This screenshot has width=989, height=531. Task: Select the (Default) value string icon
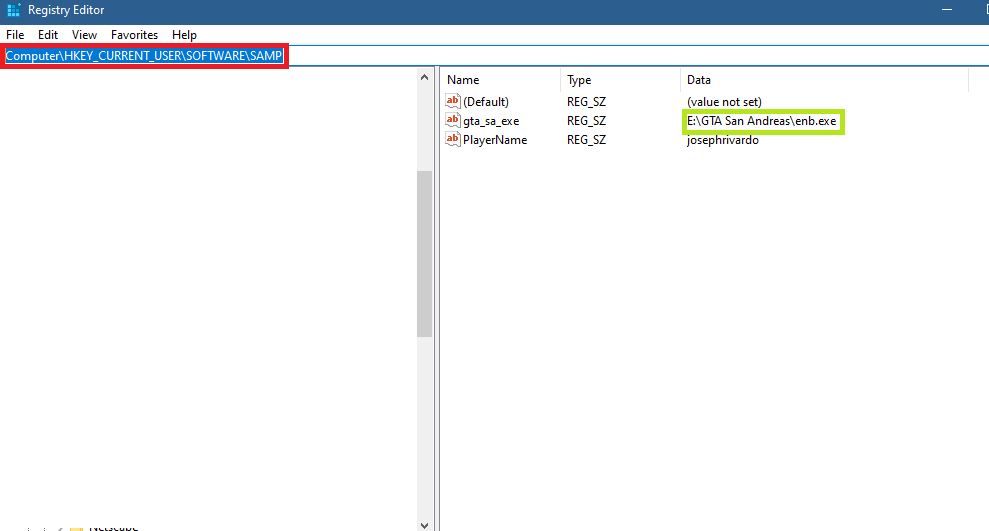[453, 101]
